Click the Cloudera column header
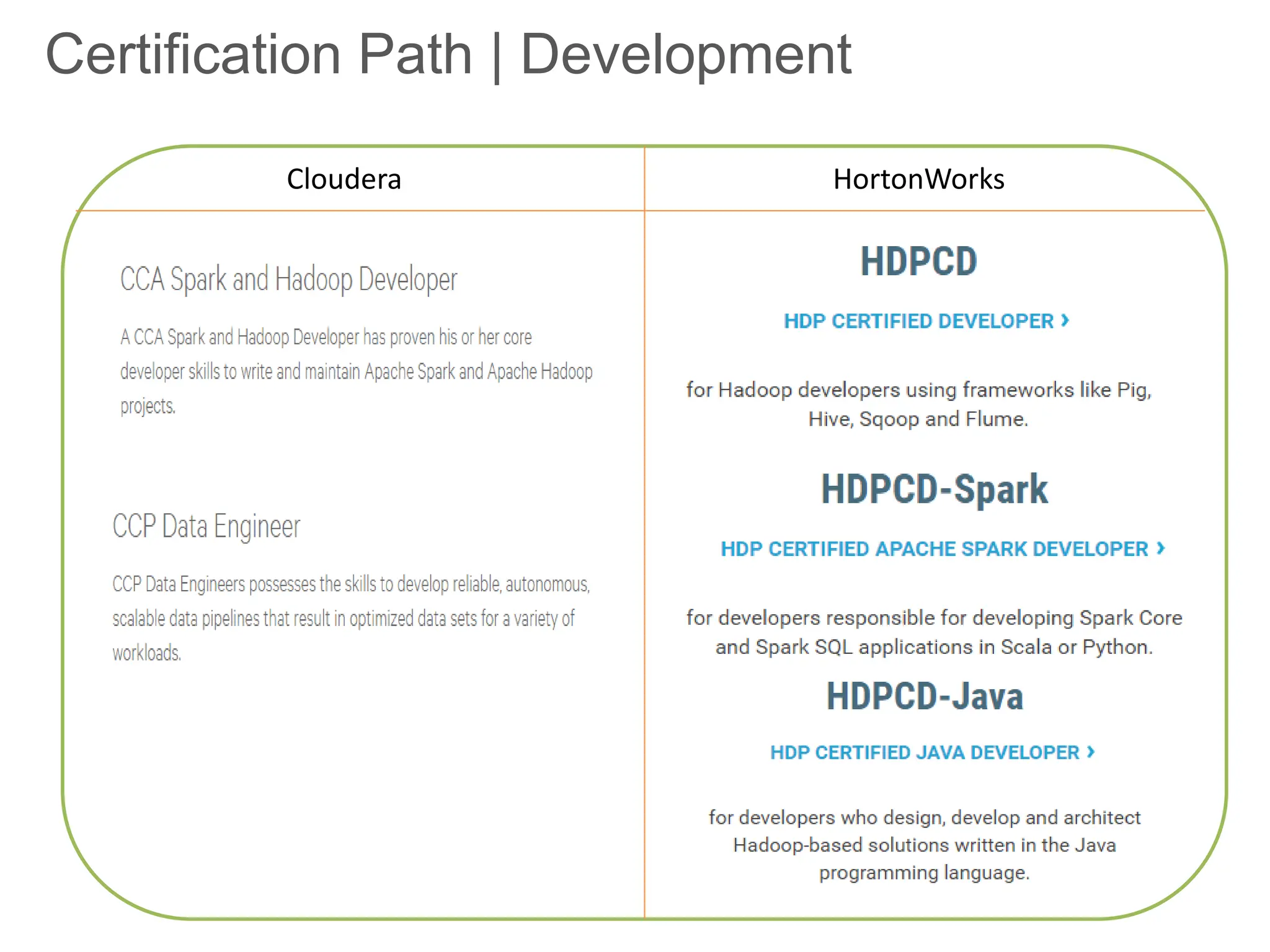Viewport: 1270px width, 952px height. point(344,179)
